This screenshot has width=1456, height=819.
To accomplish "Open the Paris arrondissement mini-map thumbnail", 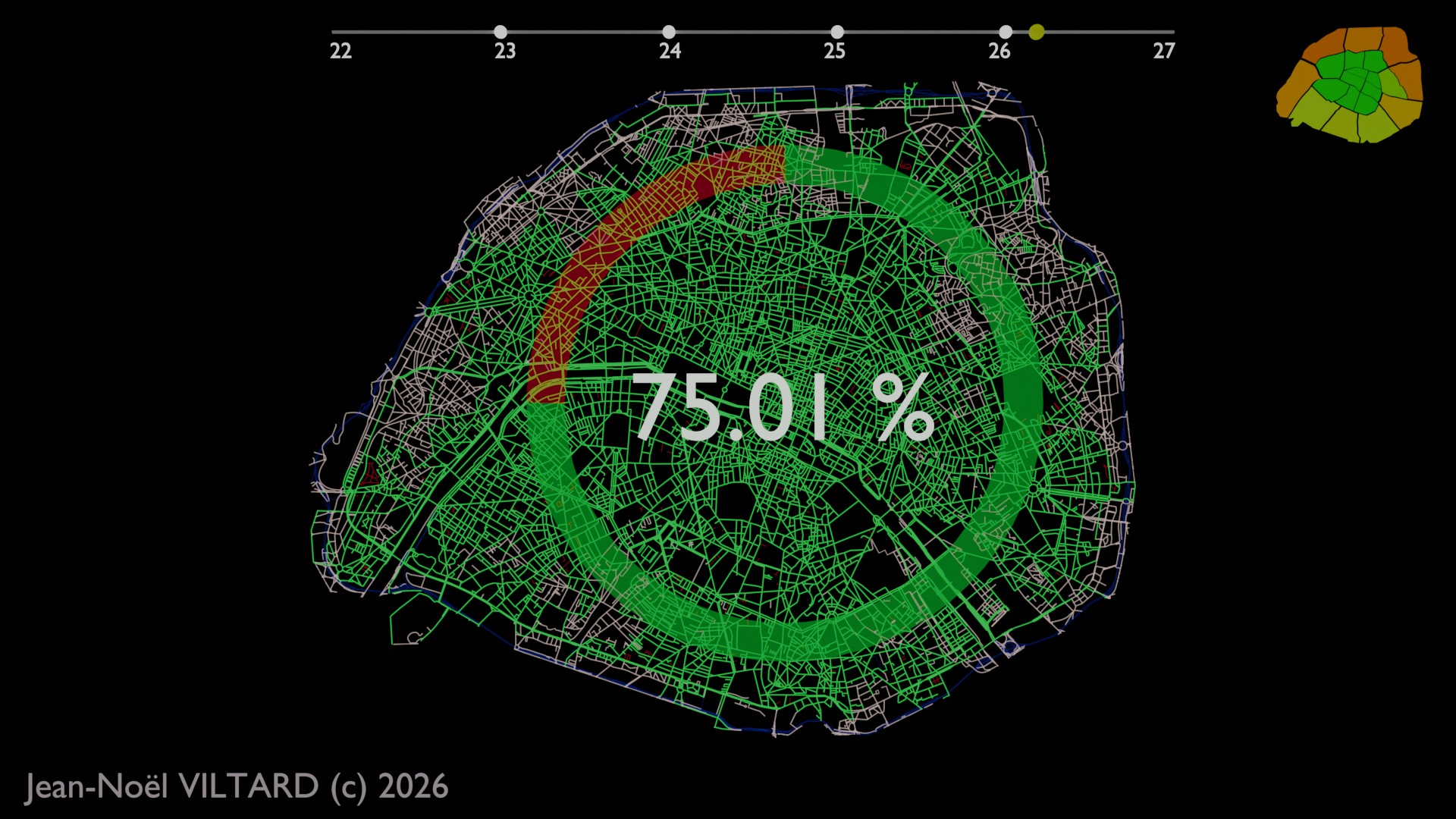I will 1350,85.
